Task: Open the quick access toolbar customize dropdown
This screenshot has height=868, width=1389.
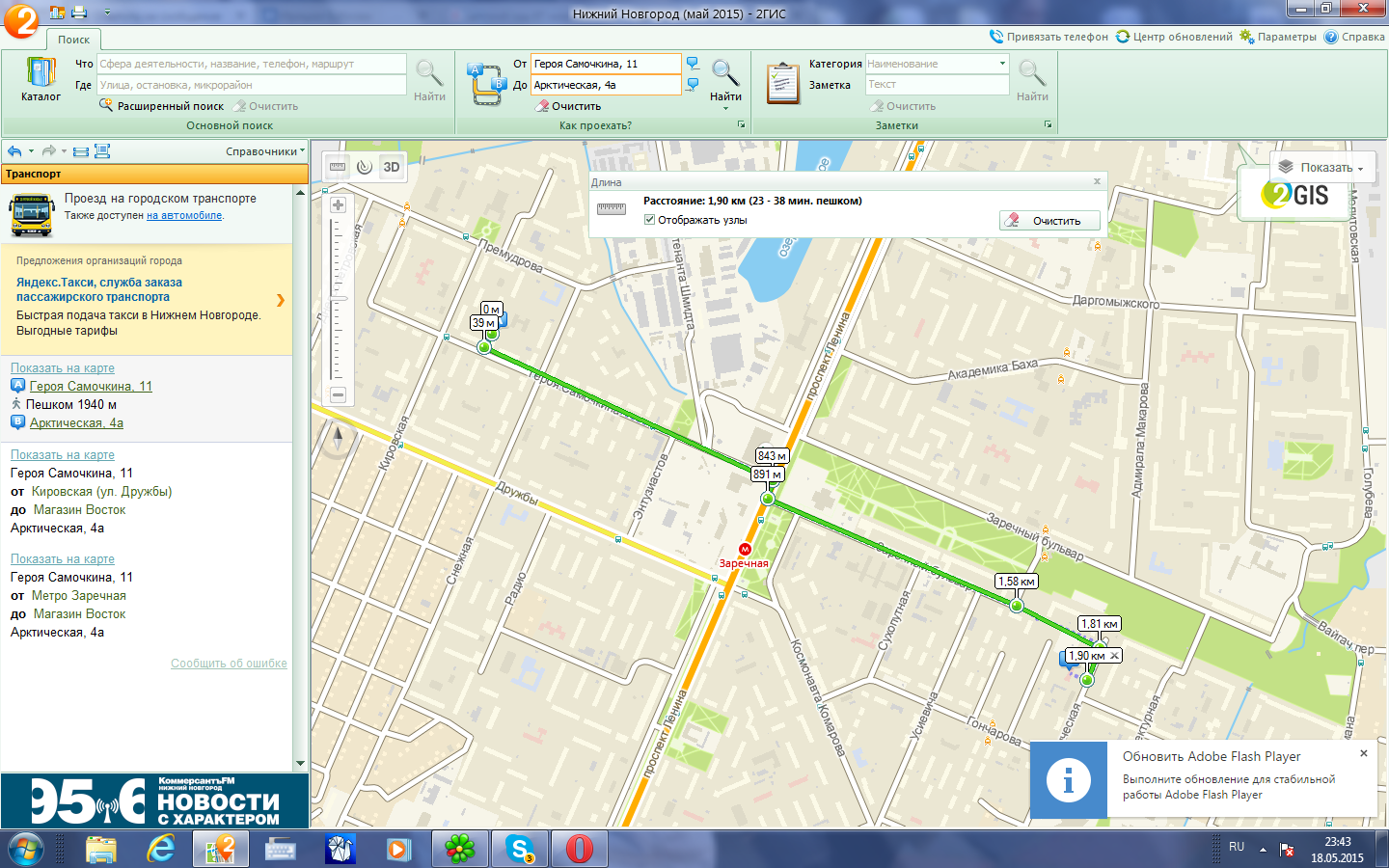Action: [x=107, y=13]
